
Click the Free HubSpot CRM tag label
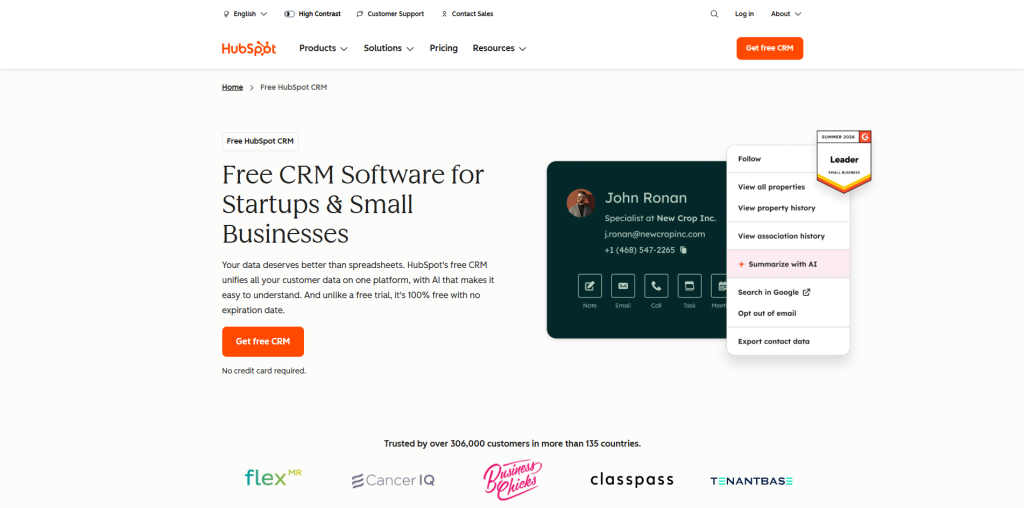260,142
